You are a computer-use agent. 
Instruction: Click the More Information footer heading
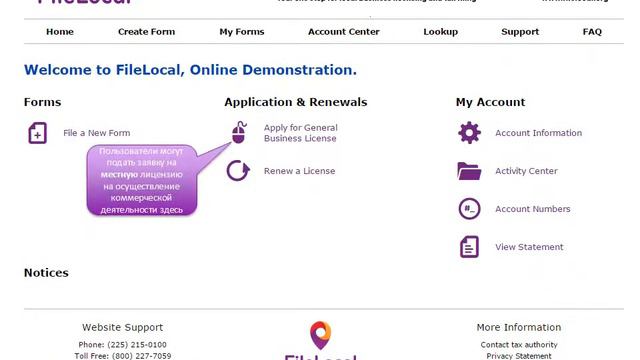[x=519, y=327]
